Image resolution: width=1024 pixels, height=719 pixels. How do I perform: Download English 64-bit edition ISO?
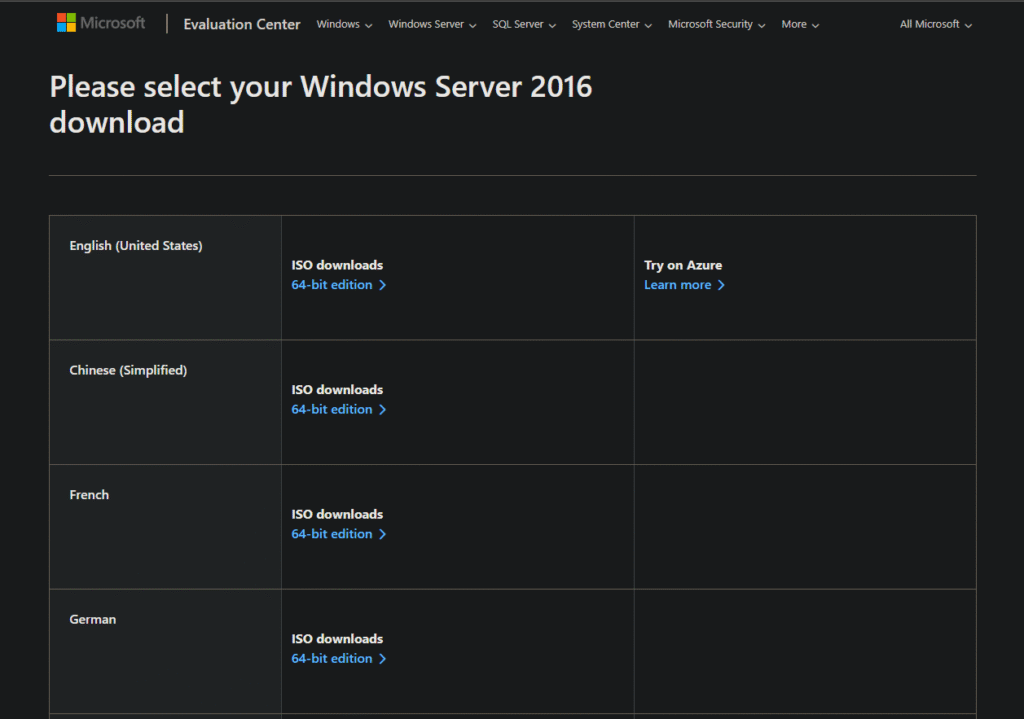(339, 285)
